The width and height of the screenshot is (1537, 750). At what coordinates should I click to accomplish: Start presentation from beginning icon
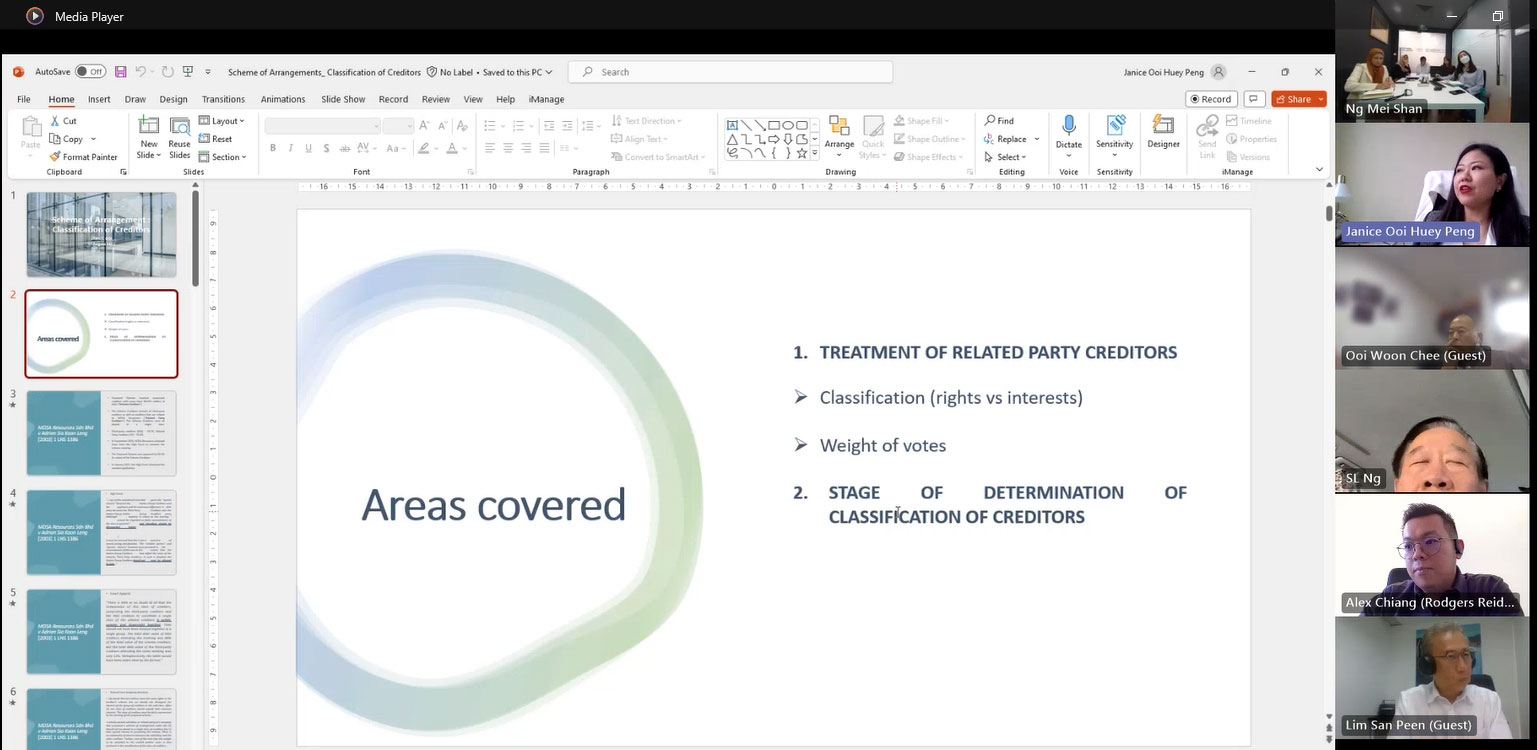point(187,72)
